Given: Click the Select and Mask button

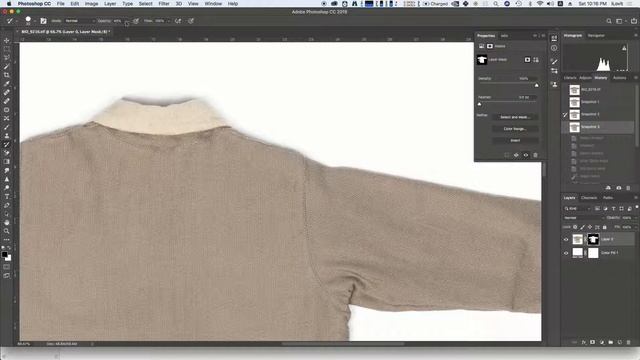Looking at the screenshot, I should pyautogui.click(x=515, y=117).
